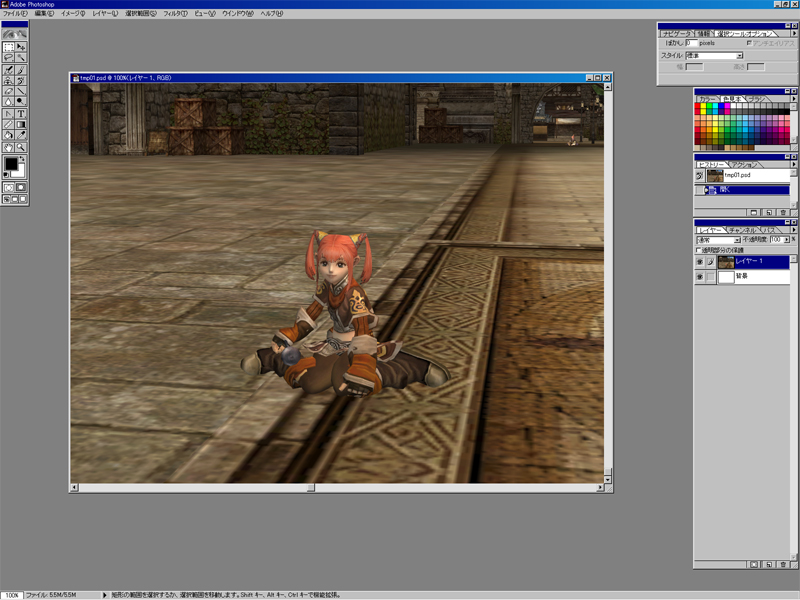800x600 pixels.
Task: Click trash icon in Layers panel
Action: tap(782, 565)
